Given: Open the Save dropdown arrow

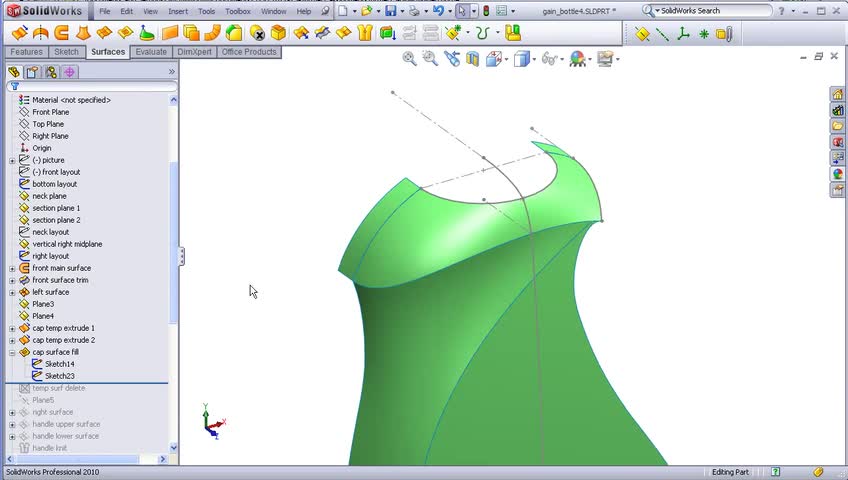Looking at the screenshot, I should (x=402, y=11).
